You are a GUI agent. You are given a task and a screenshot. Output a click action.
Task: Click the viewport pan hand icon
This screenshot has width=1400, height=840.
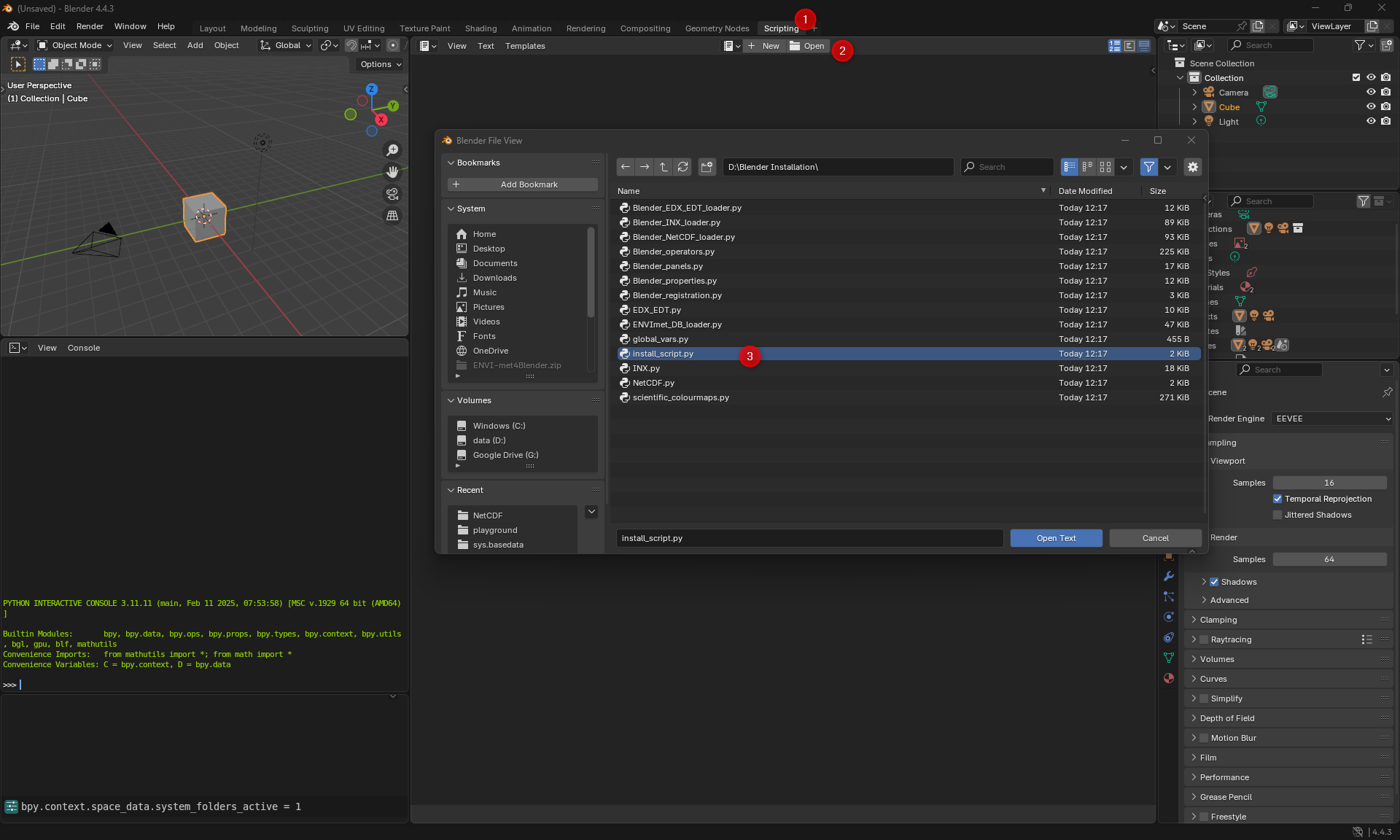click(x=392, y=172)
